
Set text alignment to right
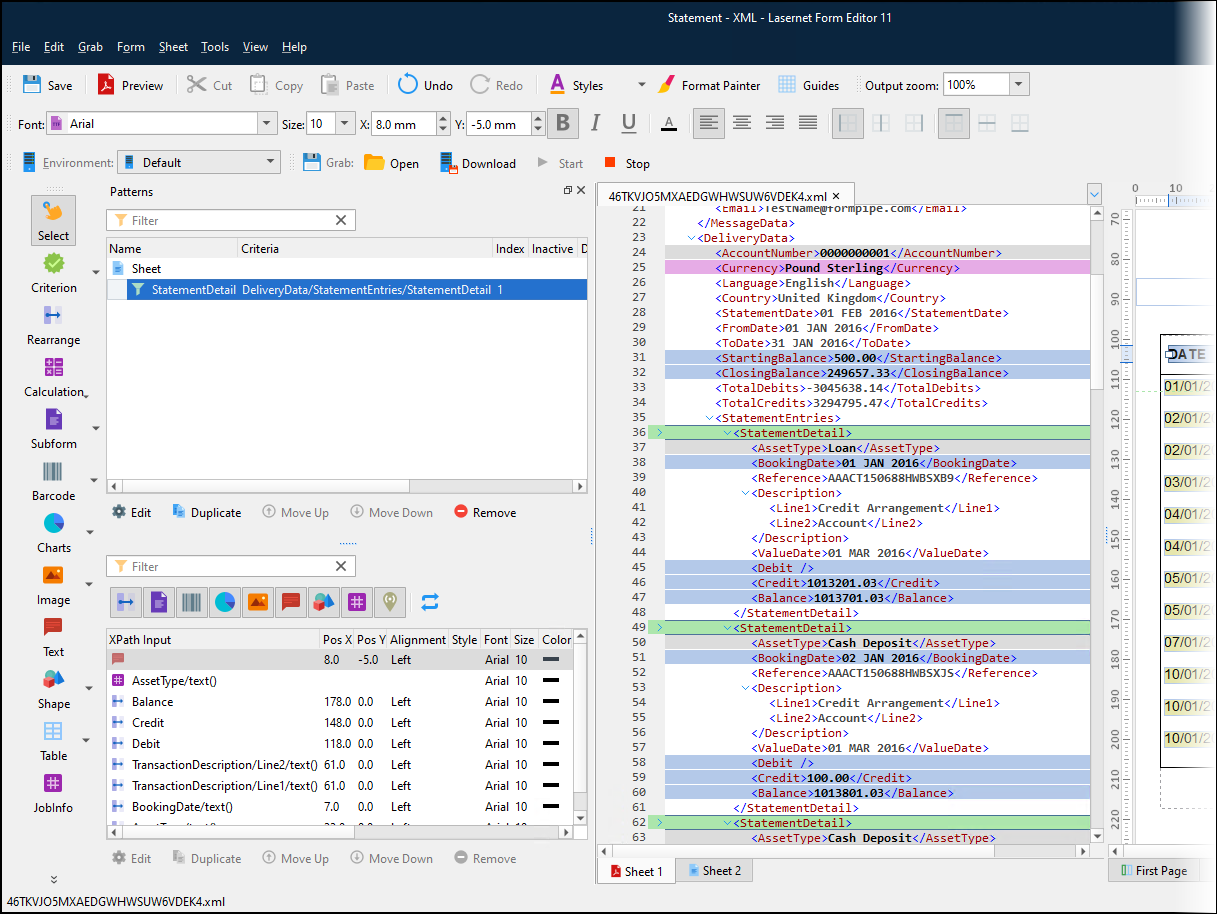click(775, 123)
